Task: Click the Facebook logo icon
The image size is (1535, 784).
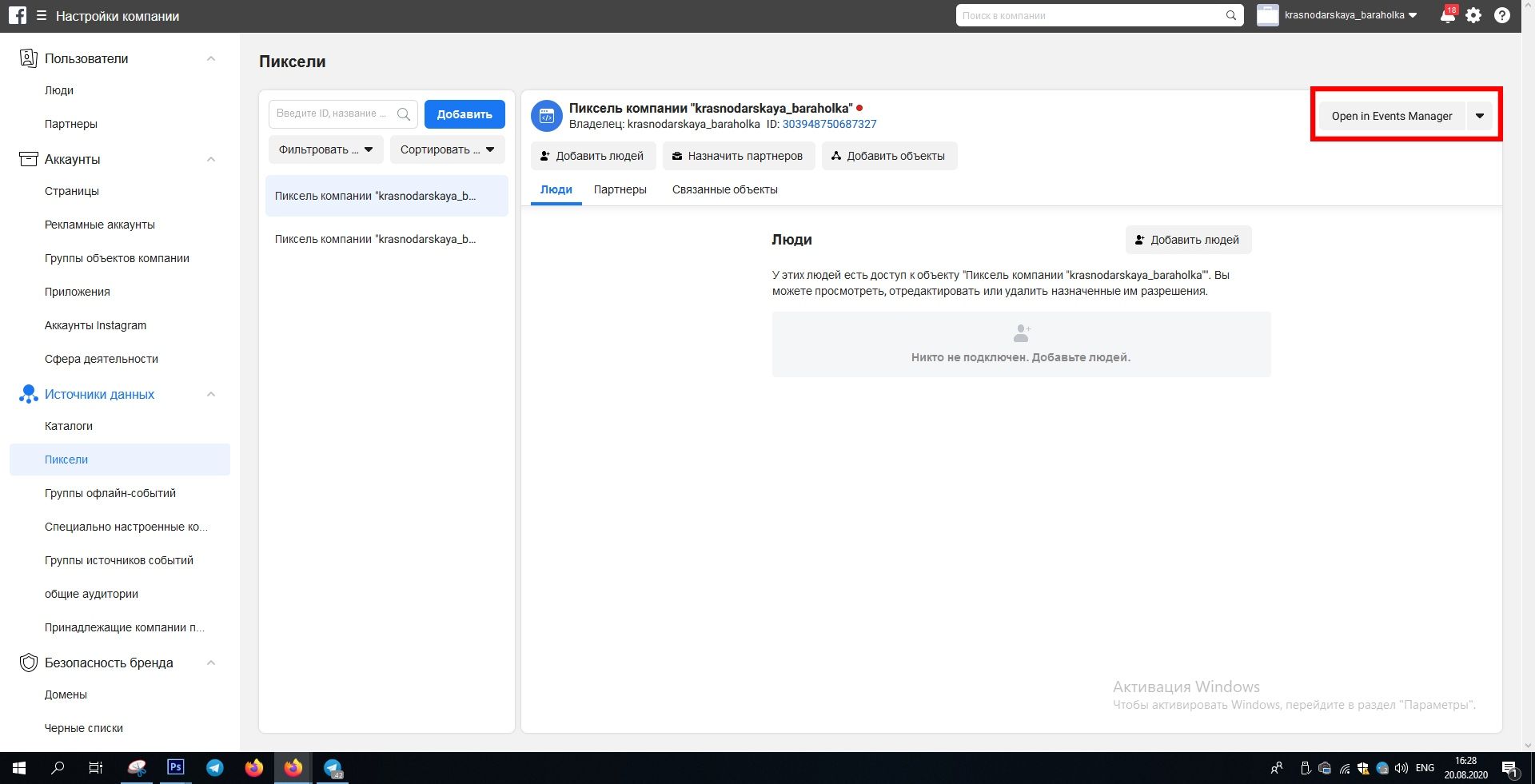Action: click(x=18, y=15)
